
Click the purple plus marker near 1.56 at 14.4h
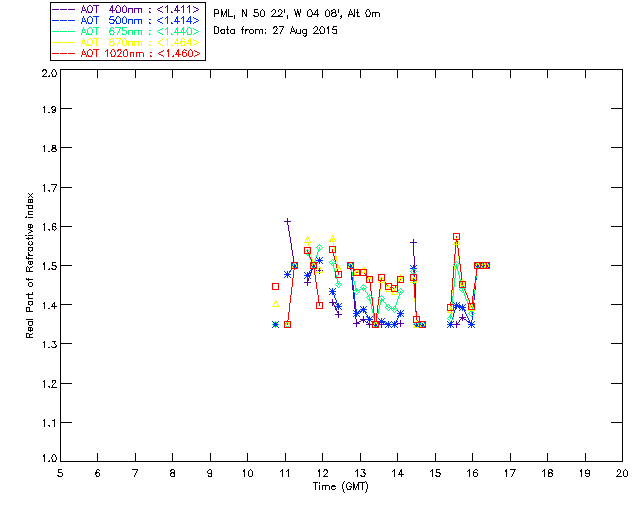click(x=413, y=243)
